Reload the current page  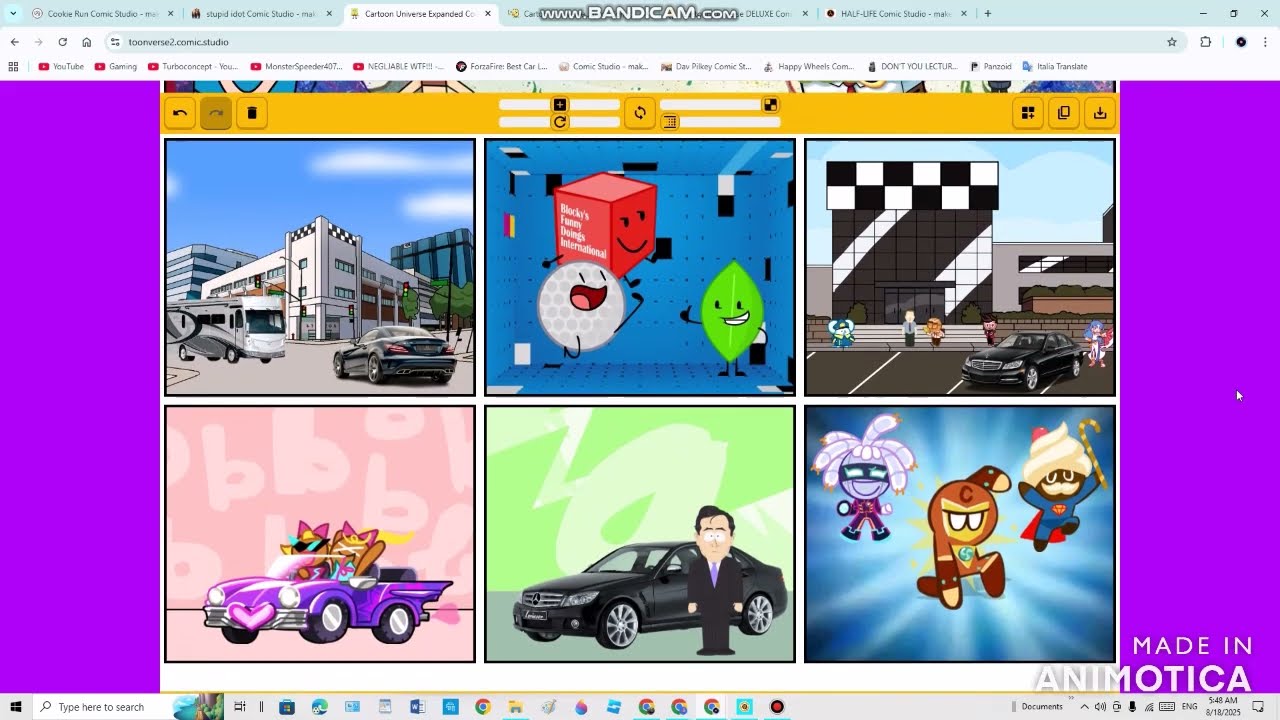pyautogui.click(x=62, y=42)
